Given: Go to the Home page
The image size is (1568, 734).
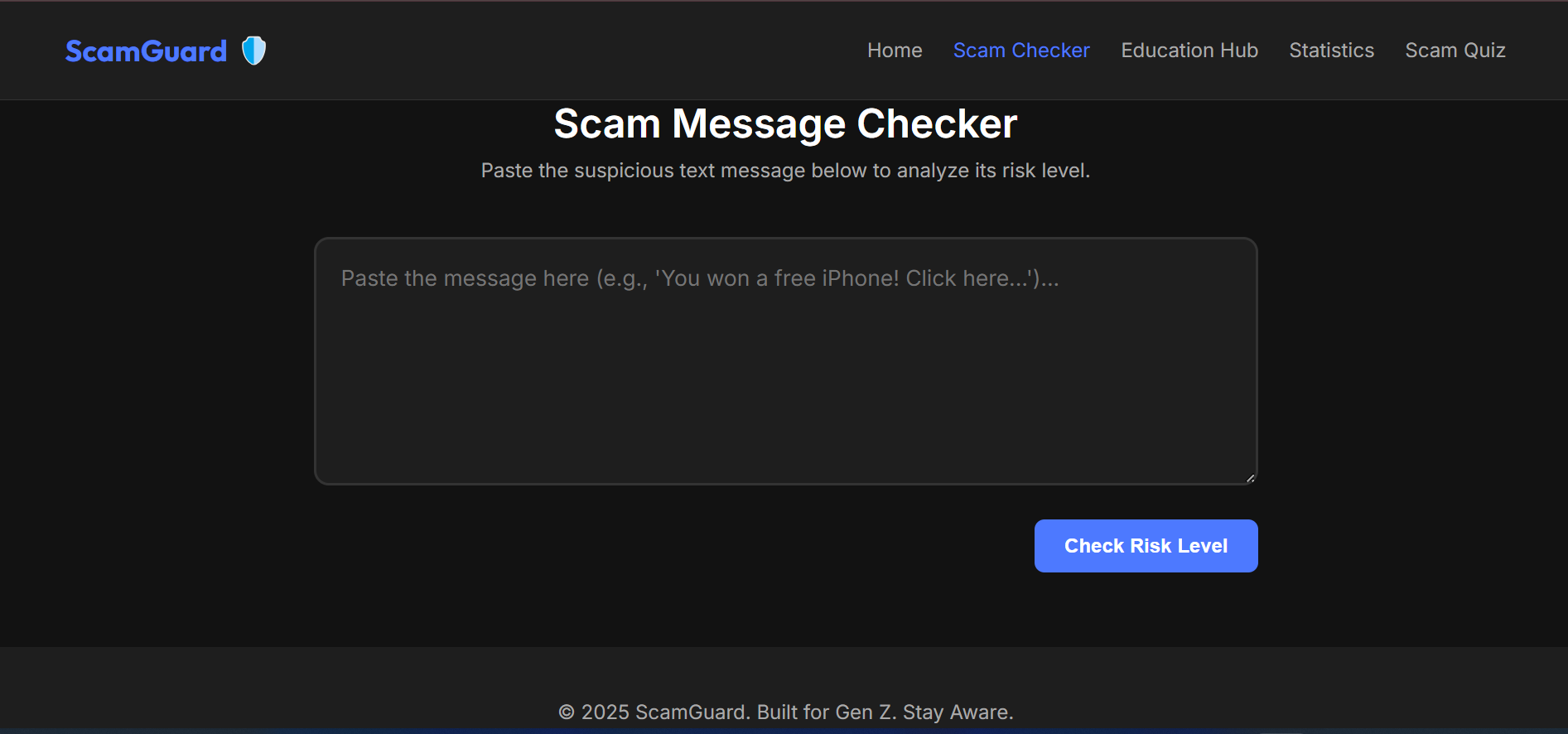Looking at the screenshot, I should point(895,51).
